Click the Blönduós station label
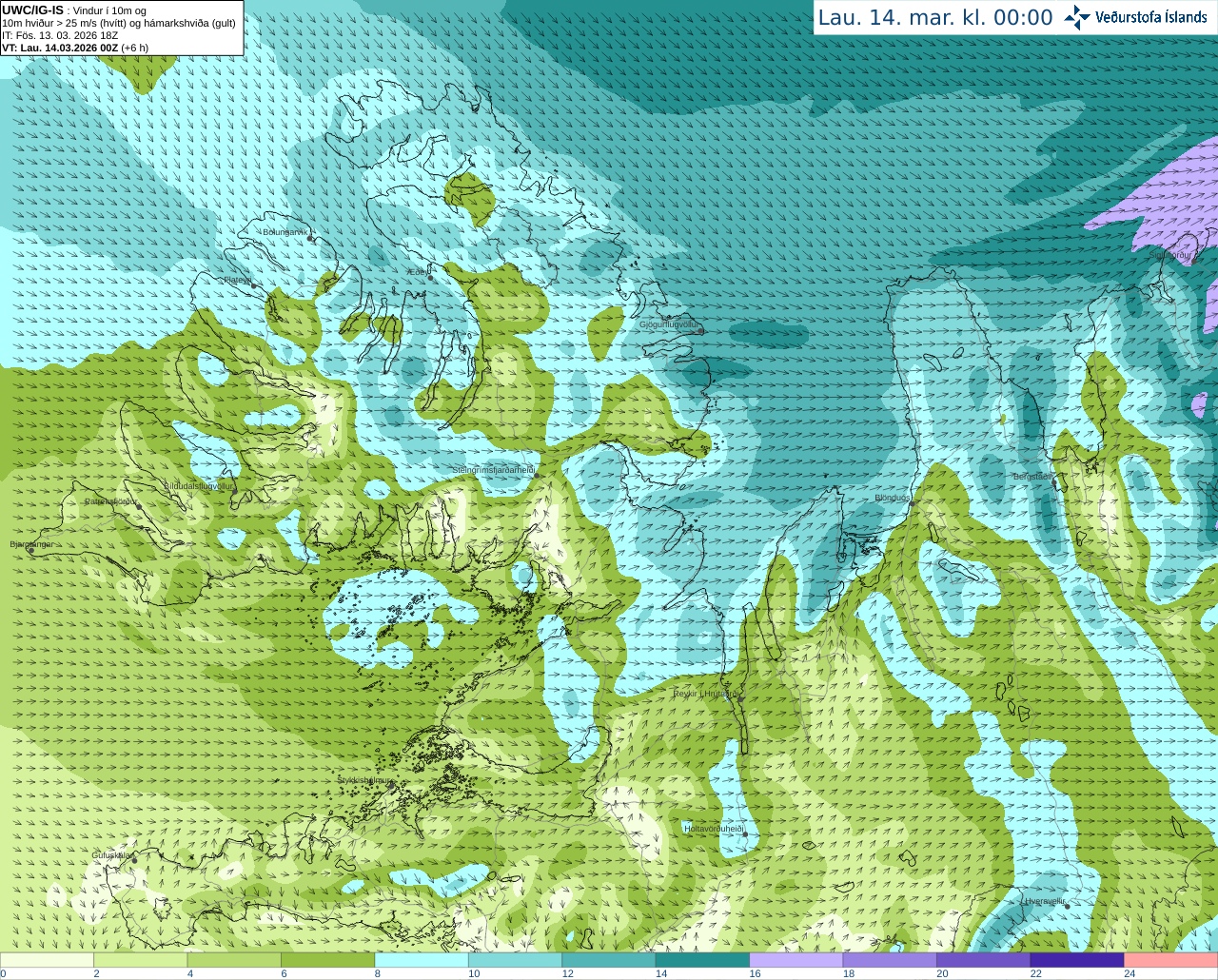The image size is (1218, 980). pyautogui.click(x=893, y=498)
